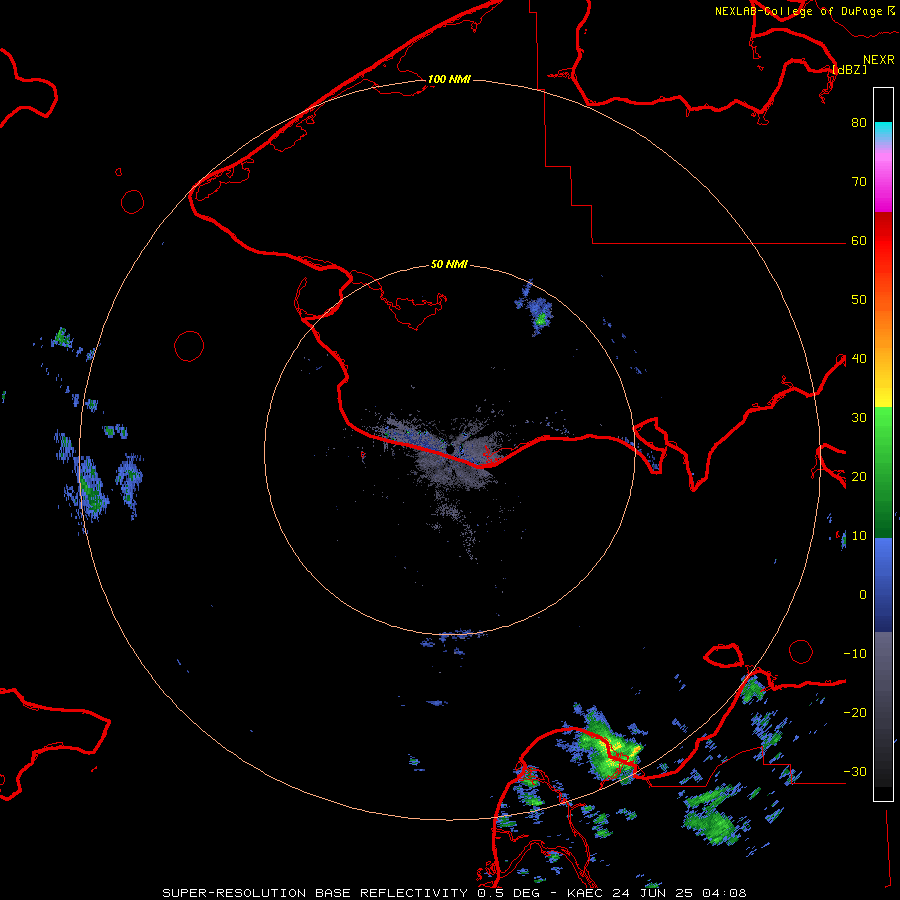Click the 40 value on the dBZ scale
This screenshot has height=900, width=900.
(x=859, y=359)
